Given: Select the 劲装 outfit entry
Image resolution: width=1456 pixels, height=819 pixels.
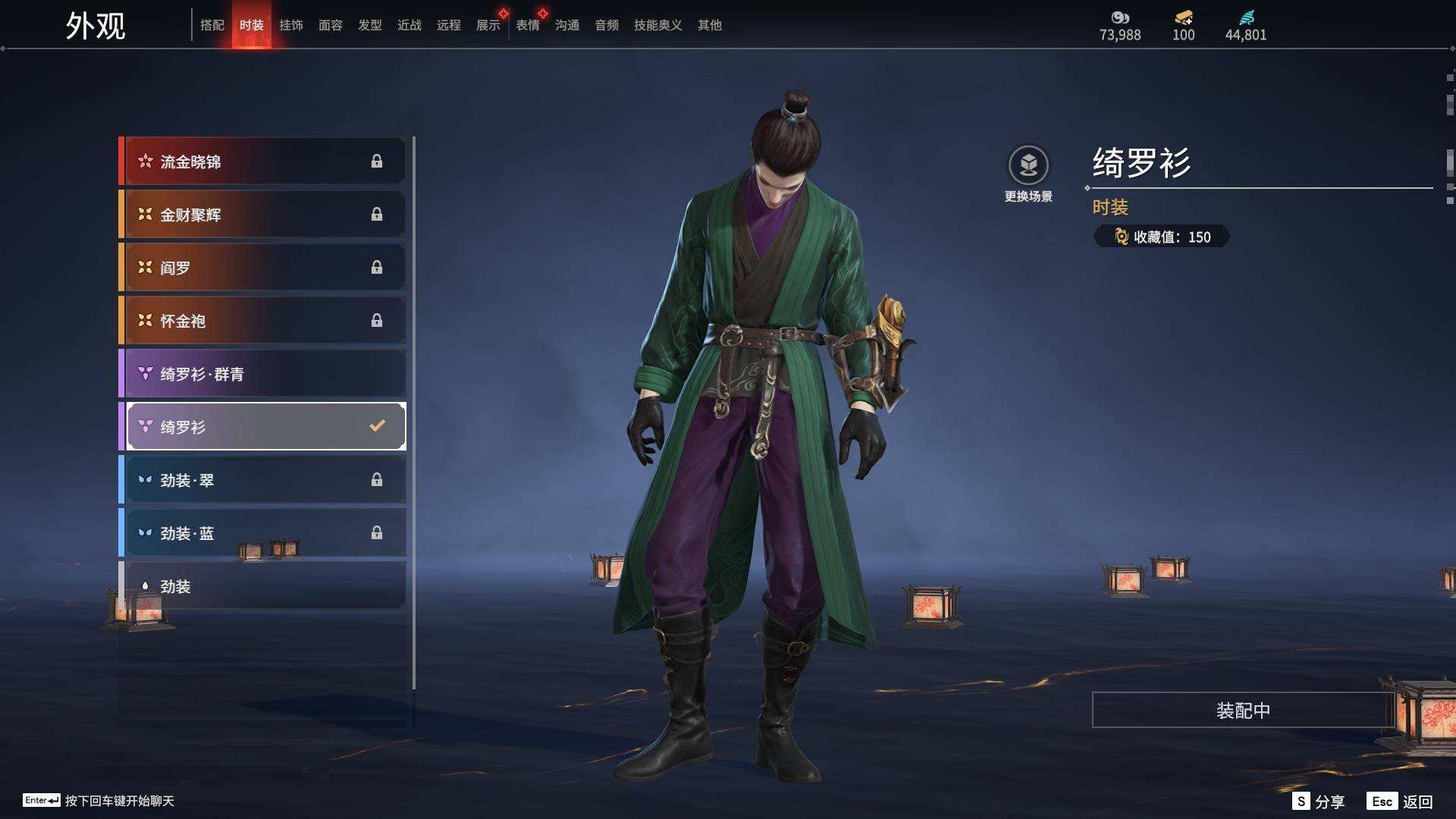Looking at the screenshot, I should tap(262, 585).
